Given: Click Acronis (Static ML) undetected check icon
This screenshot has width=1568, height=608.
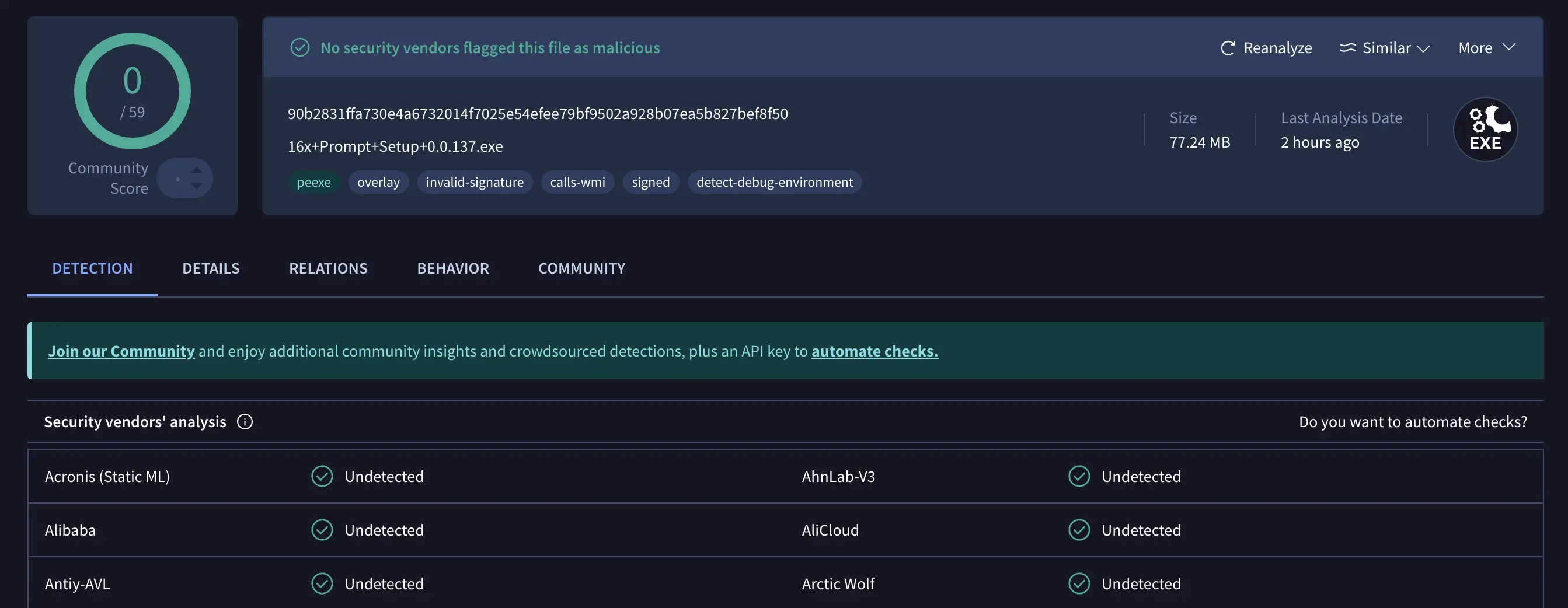Looking at the screenshot, I should tap(322, 477).
